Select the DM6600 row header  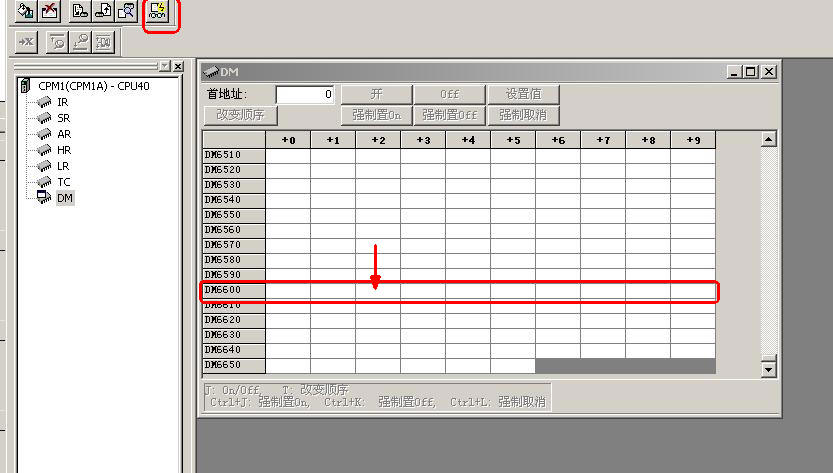[x=234, y=290]
